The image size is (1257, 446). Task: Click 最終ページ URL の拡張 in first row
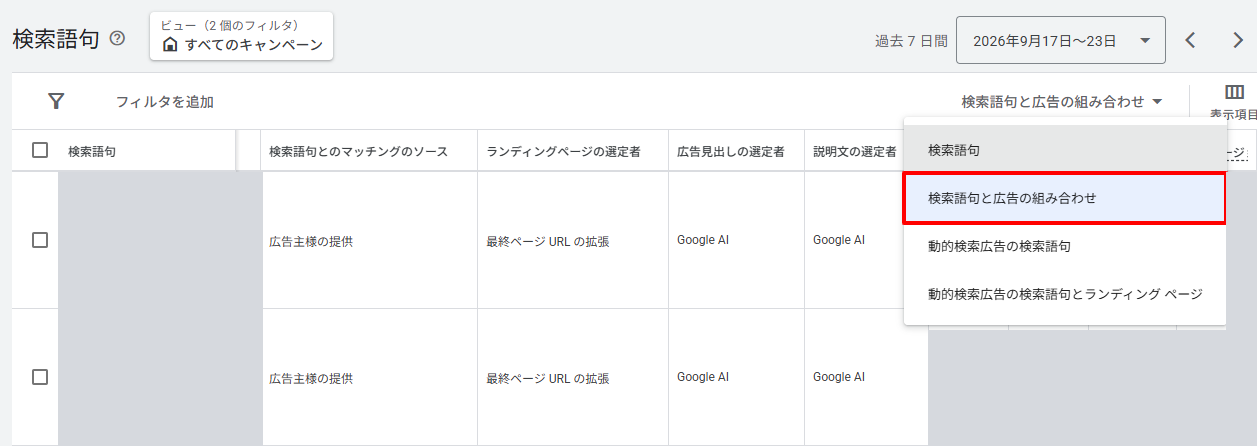click(x=548, y=241)
